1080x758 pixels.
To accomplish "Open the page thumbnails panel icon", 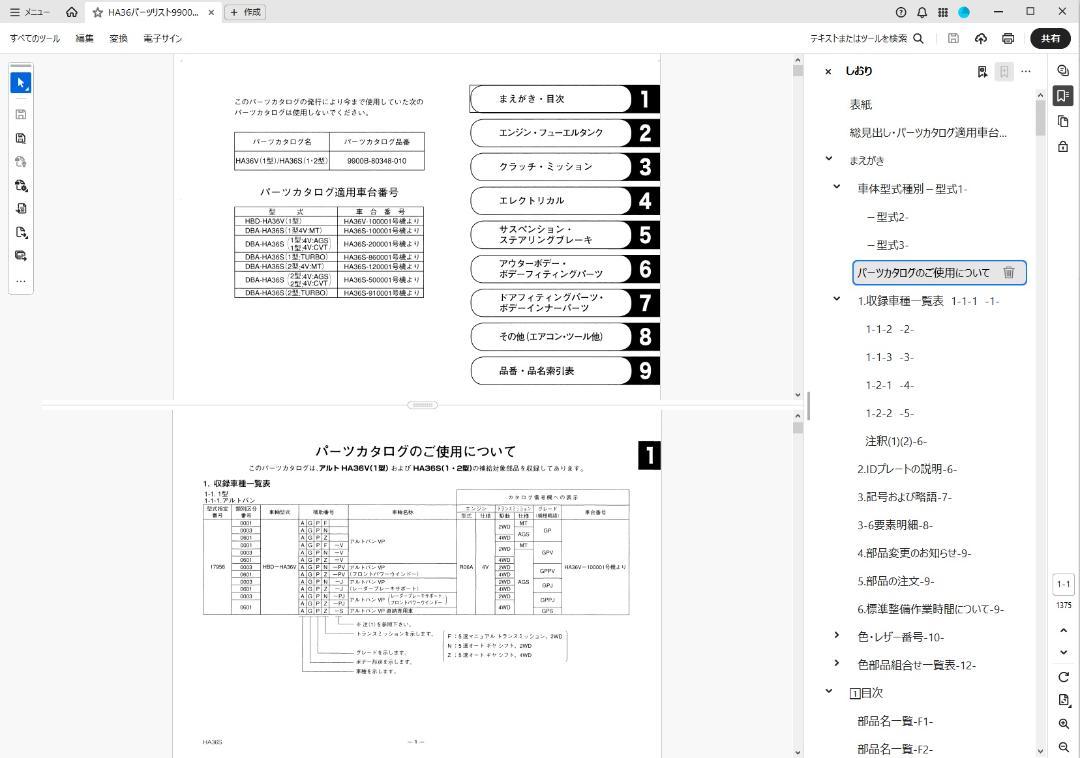I will pyautogui.click(x=1063, y=121).
